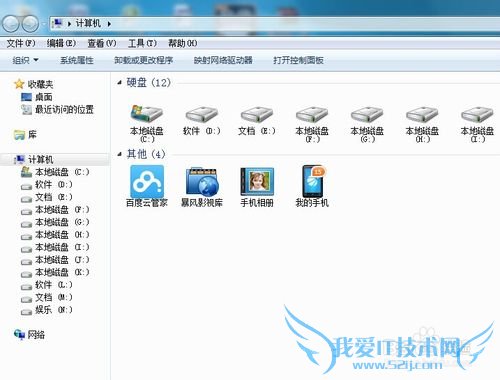Open the 文件(F) menu
This screenshot has width=500, height=380.
point(21,43)
